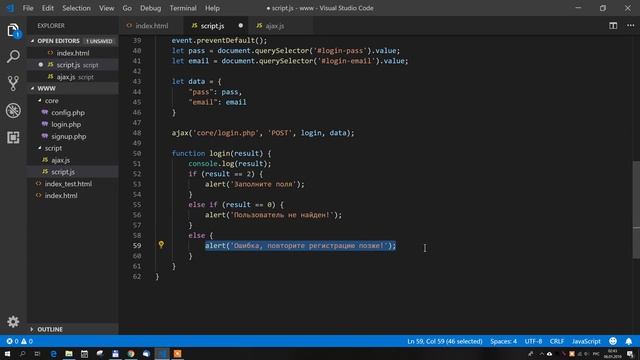Open the Source Control view
640x360 pixels.
click(x=13, y=83)
